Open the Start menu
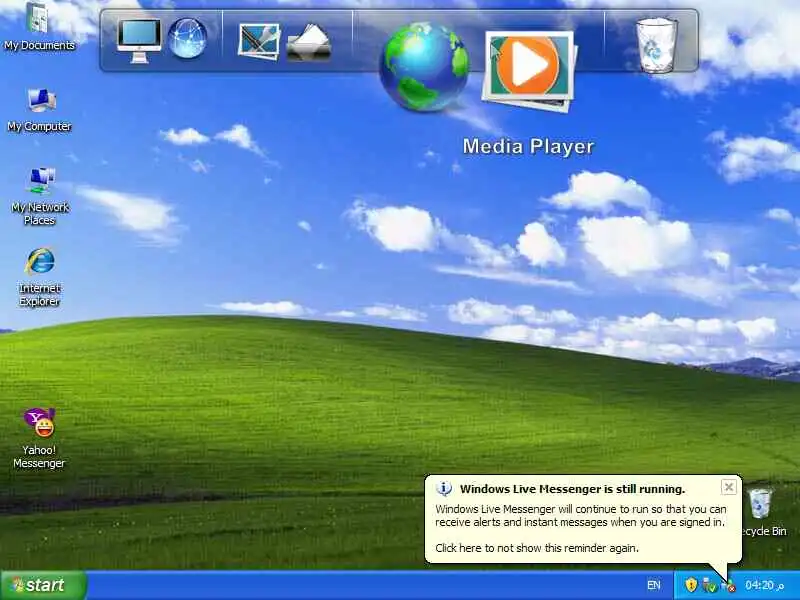This screenshot has width=800, height=600. click(x=43, y=585)
